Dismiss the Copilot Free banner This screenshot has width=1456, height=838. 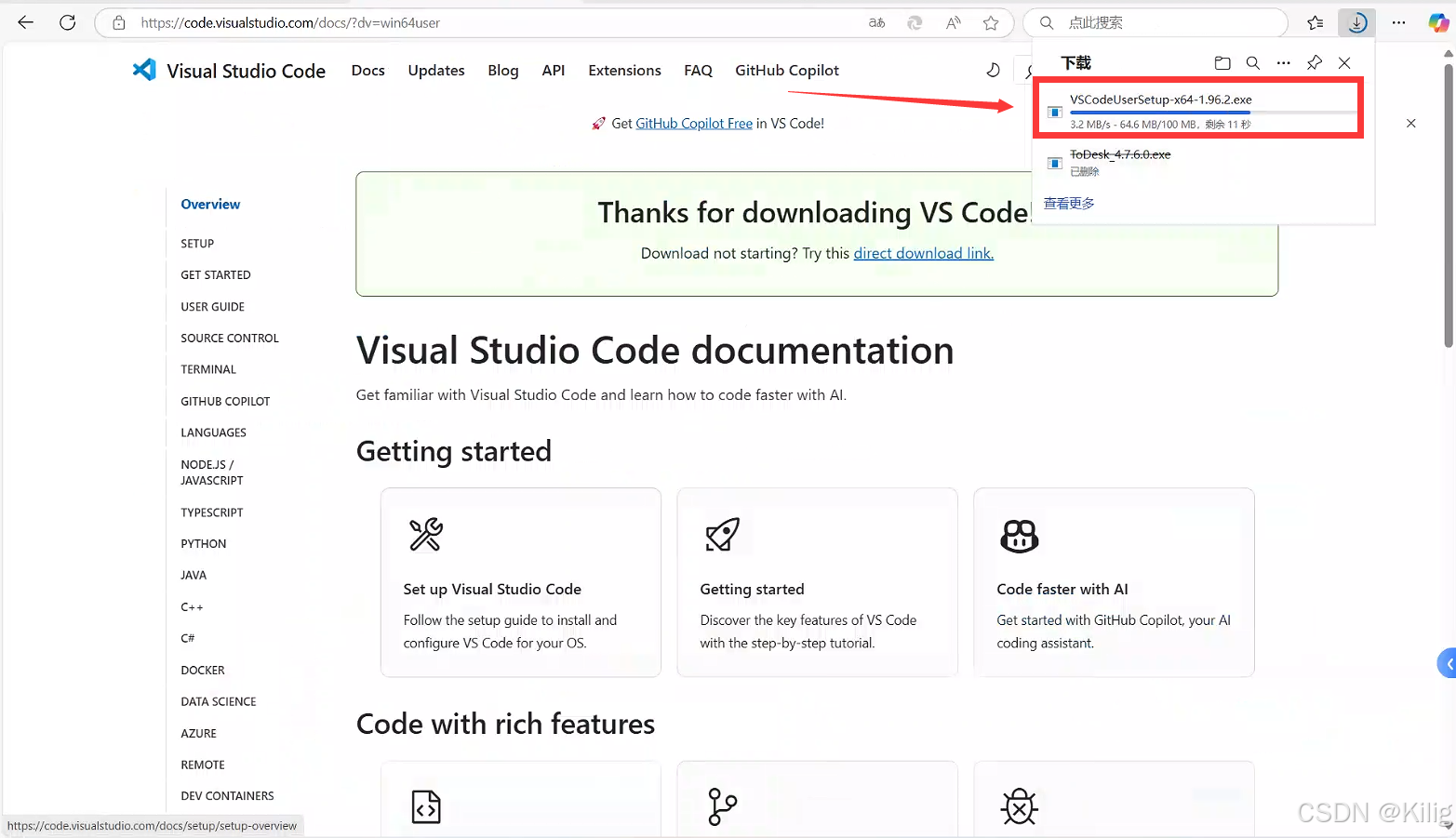[x=1411, y=123]
